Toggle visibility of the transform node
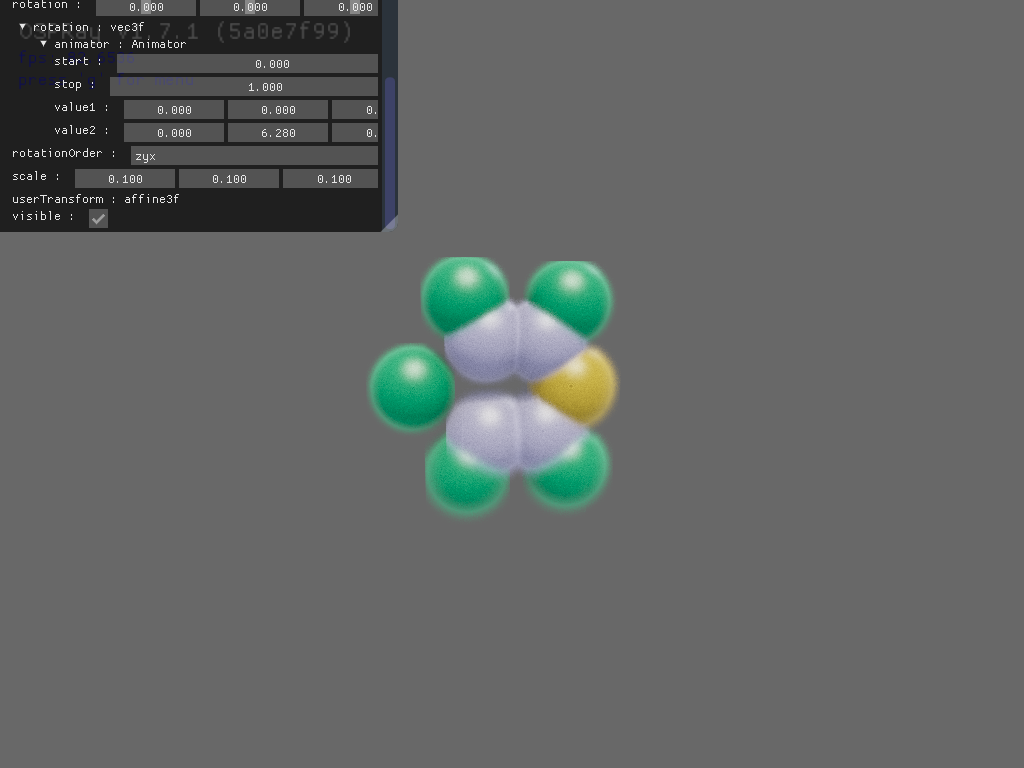 click(x=97, y=218)
